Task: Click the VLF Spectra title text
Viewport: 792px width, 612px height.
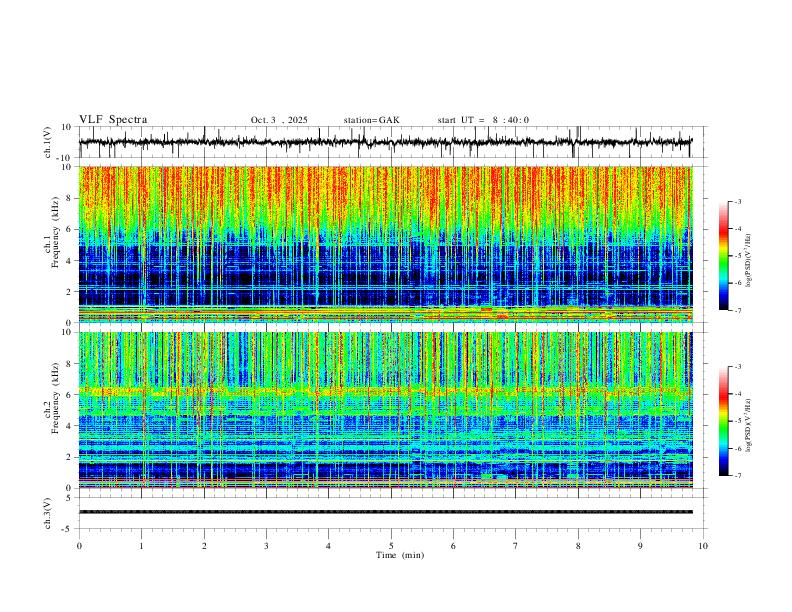Action: coord(113,120)
